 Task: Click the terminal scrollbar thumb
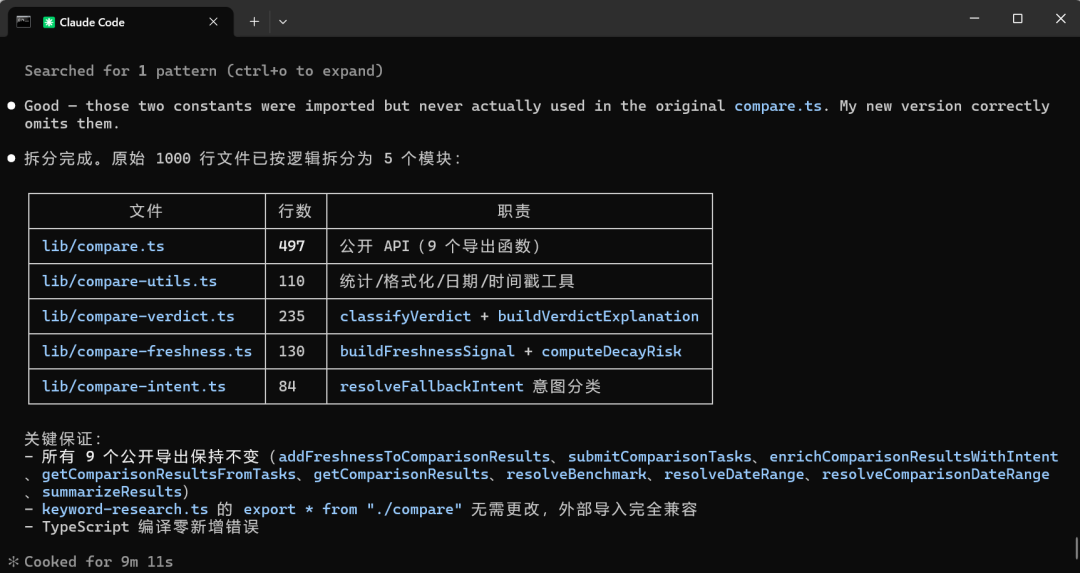click(1076, 548)
